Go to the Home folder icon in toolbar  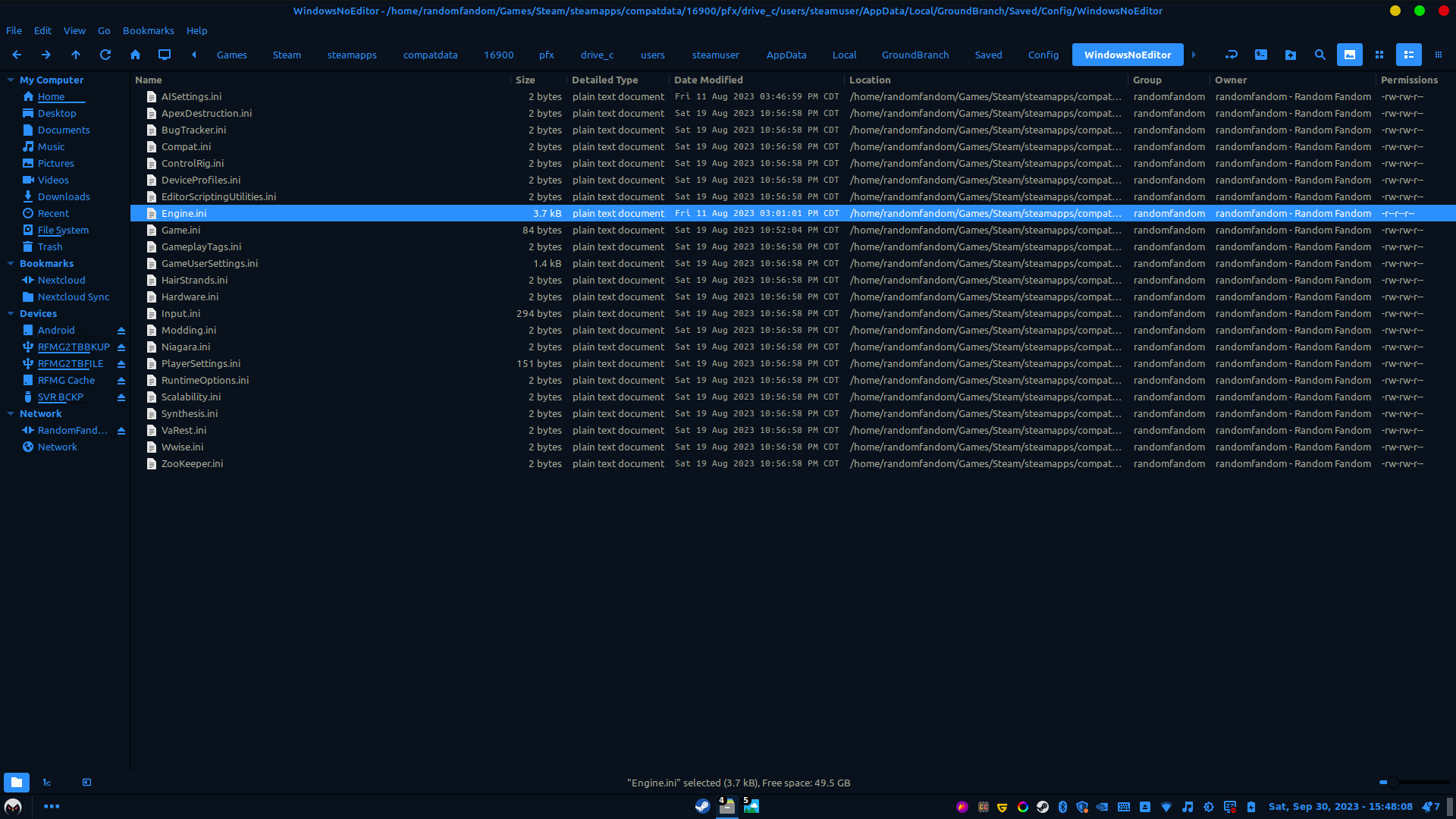pyautogui.click(x=135, y=55)
